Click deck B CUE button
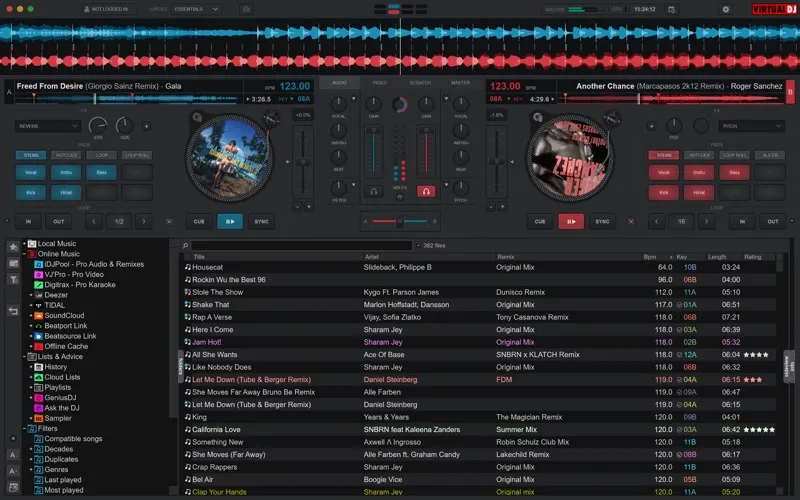Image resolution: width=800 pixels, height=500 pixels. (x=540, y=221)
